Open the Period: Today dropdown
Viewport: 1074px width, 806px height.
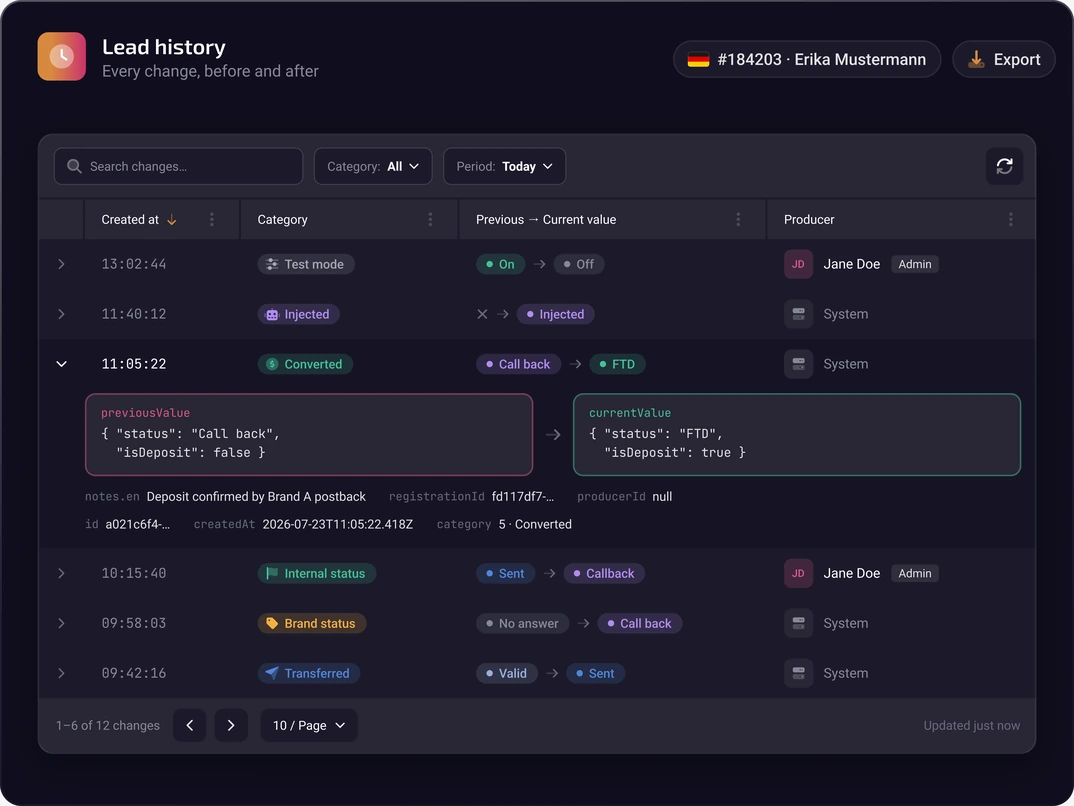tap(504, 166)
